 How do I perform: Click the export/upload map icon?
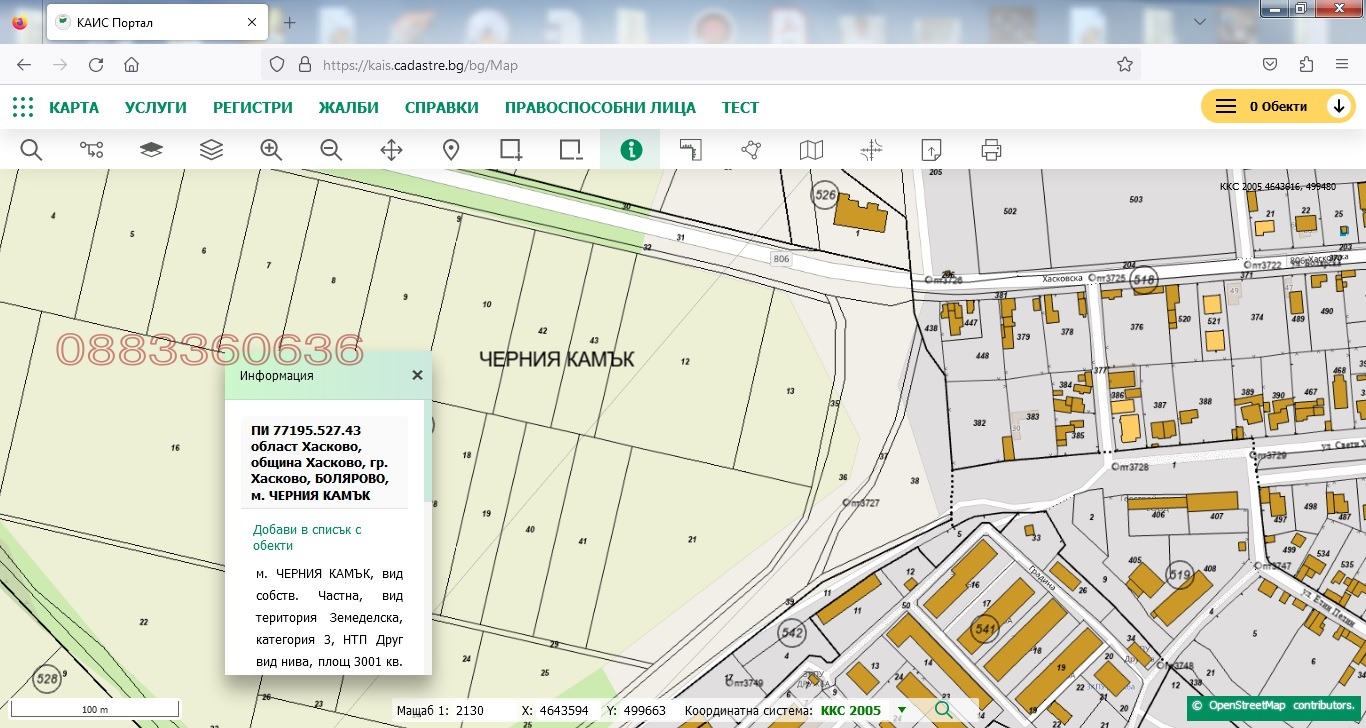(x=931, y=150)
